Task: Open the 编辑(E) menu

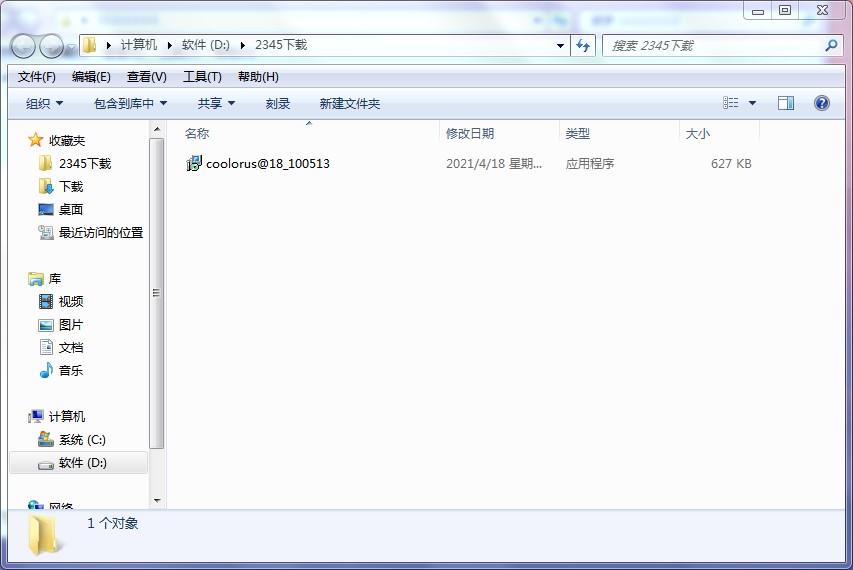Action: (x=91, y=77)
